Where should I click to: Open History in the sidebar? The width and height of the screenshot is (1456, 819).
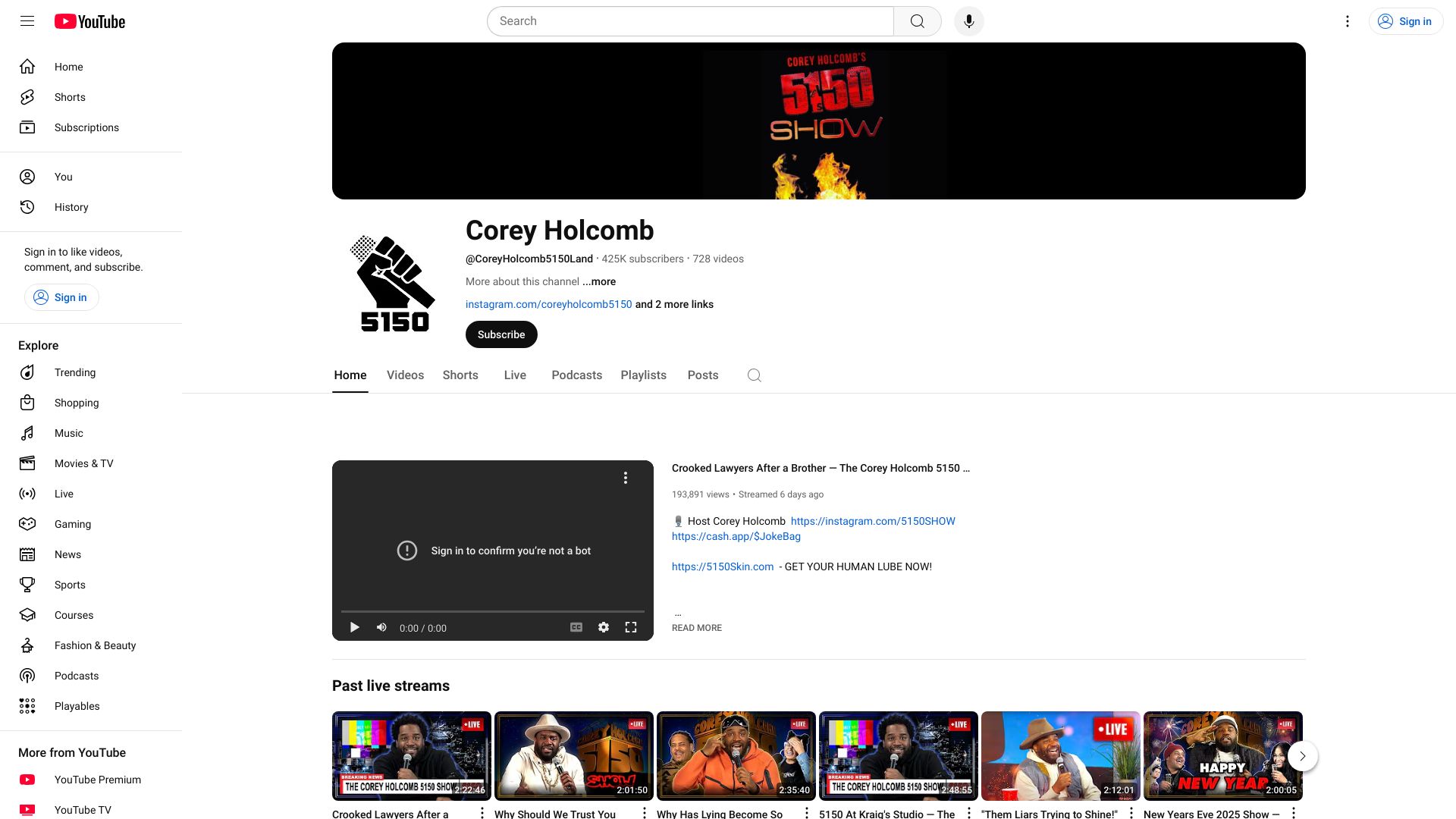coord(71,207)
